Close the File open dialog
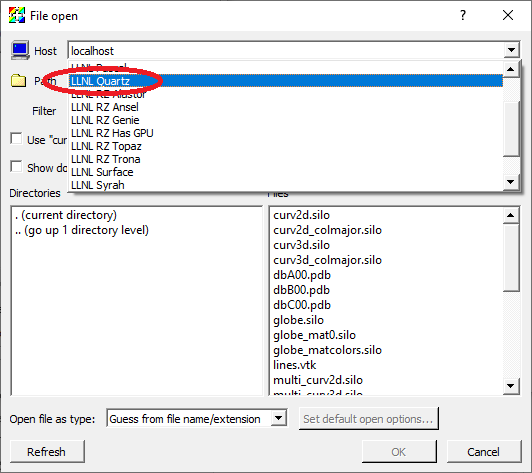This screenshot has width=532, height=473. click(508, 15)
